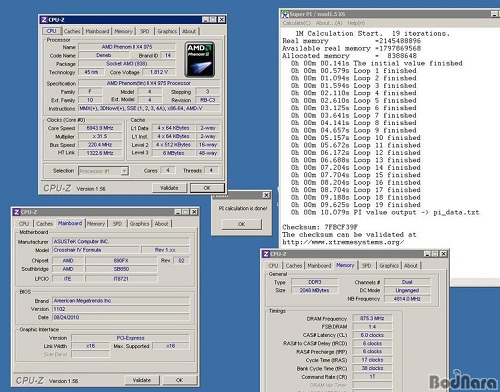500x392 pixels.
Task: Close the Memory CPU-Z window
Action: coord(443,254)
